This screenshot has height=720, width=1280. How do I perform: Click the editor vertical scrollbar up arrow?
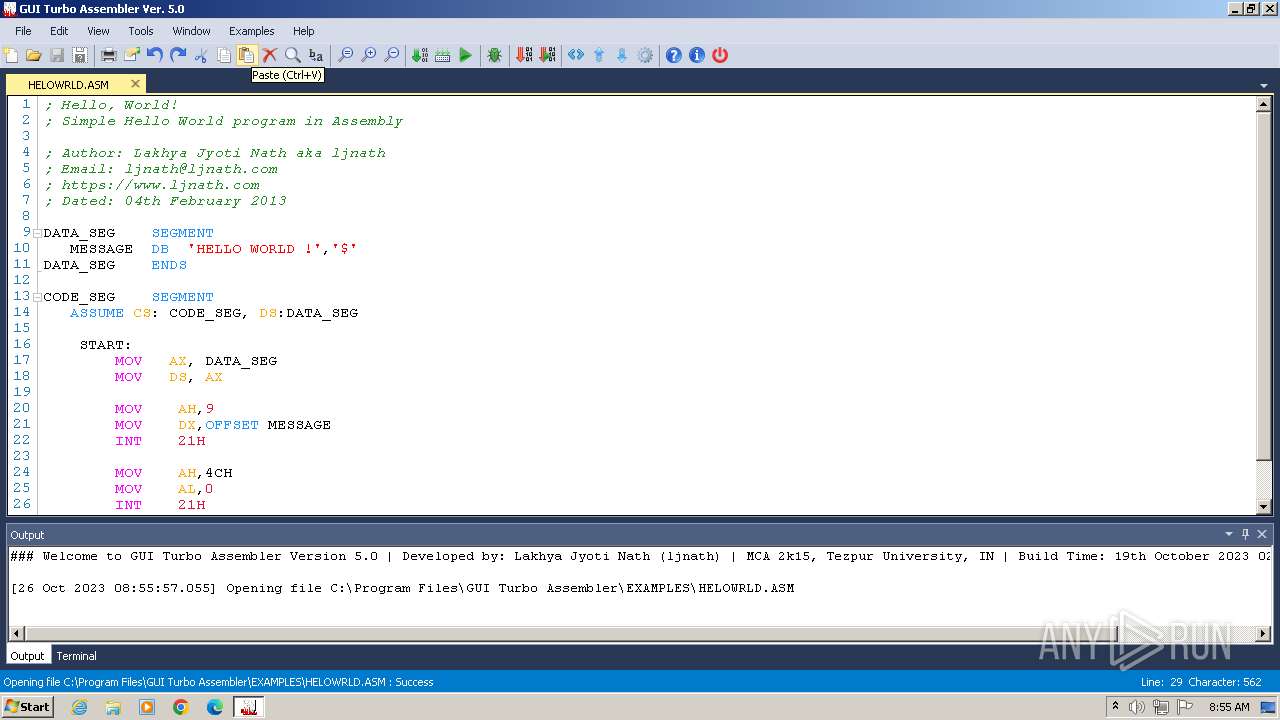click(1263, 104)
